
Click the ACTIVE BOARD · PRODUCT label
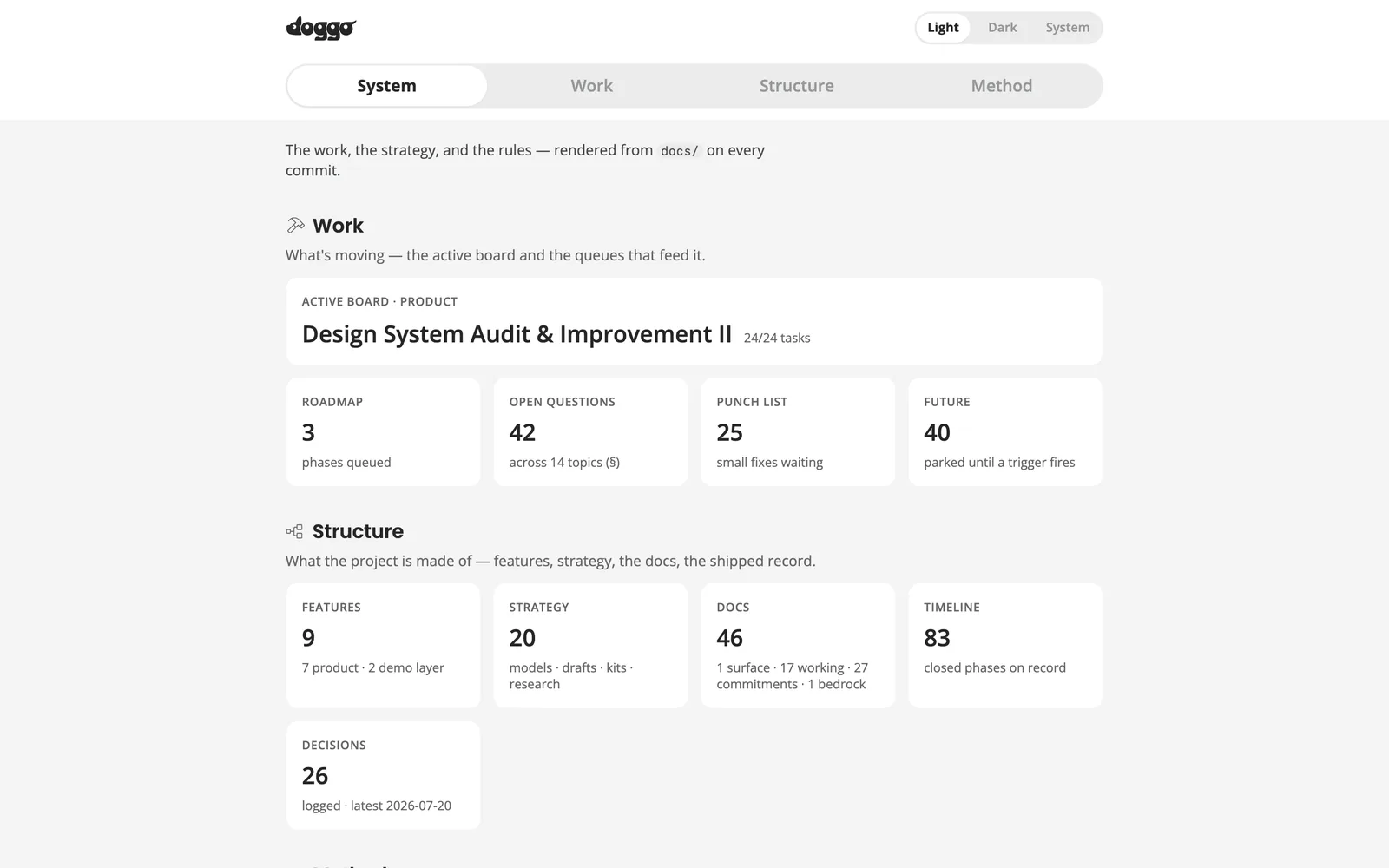click(x=379, y=301)
